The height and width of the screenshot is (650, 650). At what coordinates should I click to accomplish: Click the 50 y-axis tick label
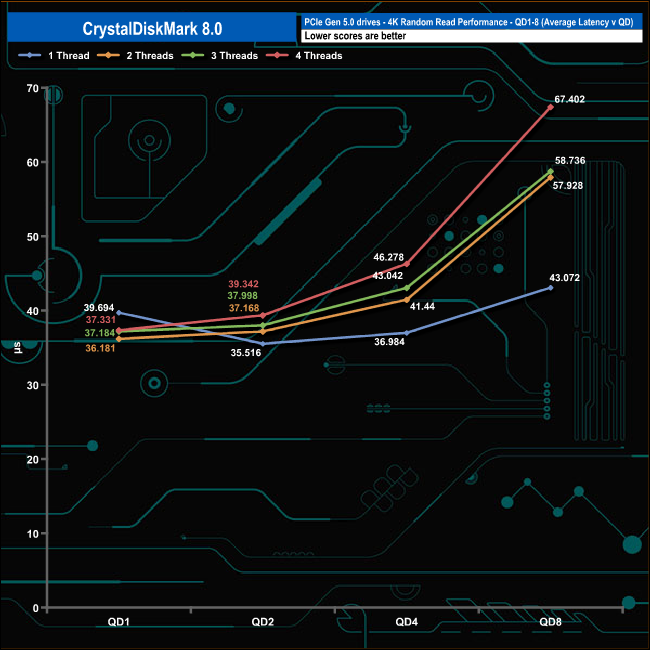32,237
